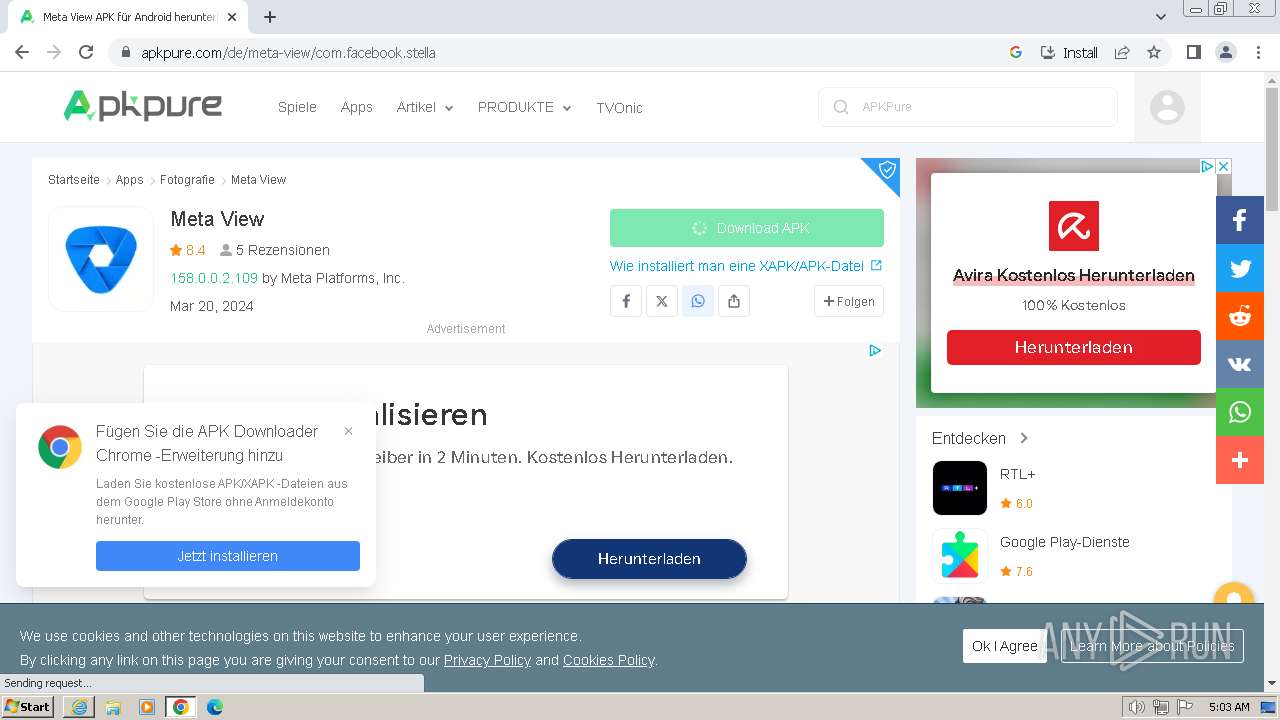Open the Cookies Policy link
The height and width of the screenshot is (720, 1280).
point(608,660)
